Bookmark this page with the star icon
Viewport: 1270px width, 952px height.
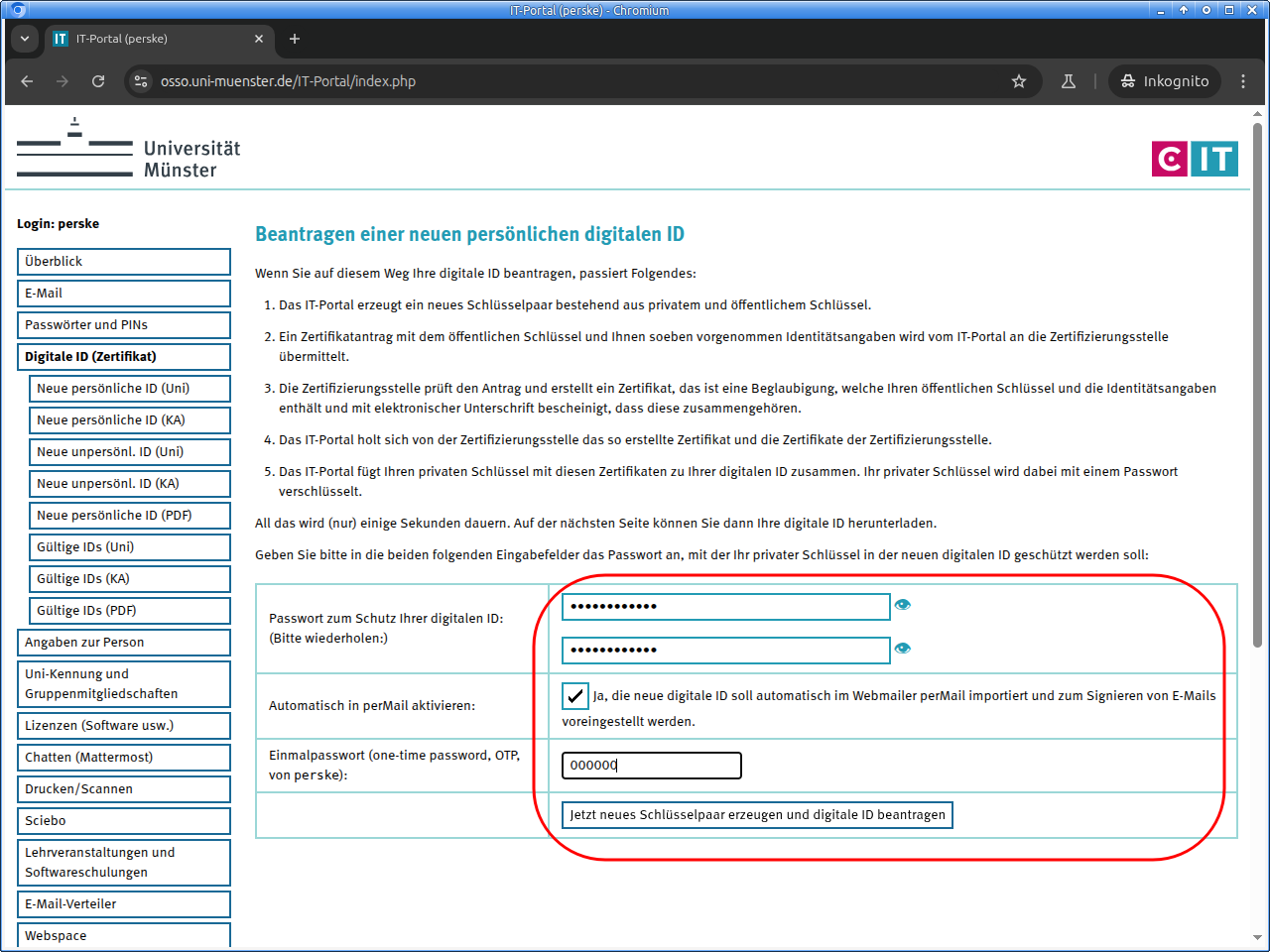1018,81
